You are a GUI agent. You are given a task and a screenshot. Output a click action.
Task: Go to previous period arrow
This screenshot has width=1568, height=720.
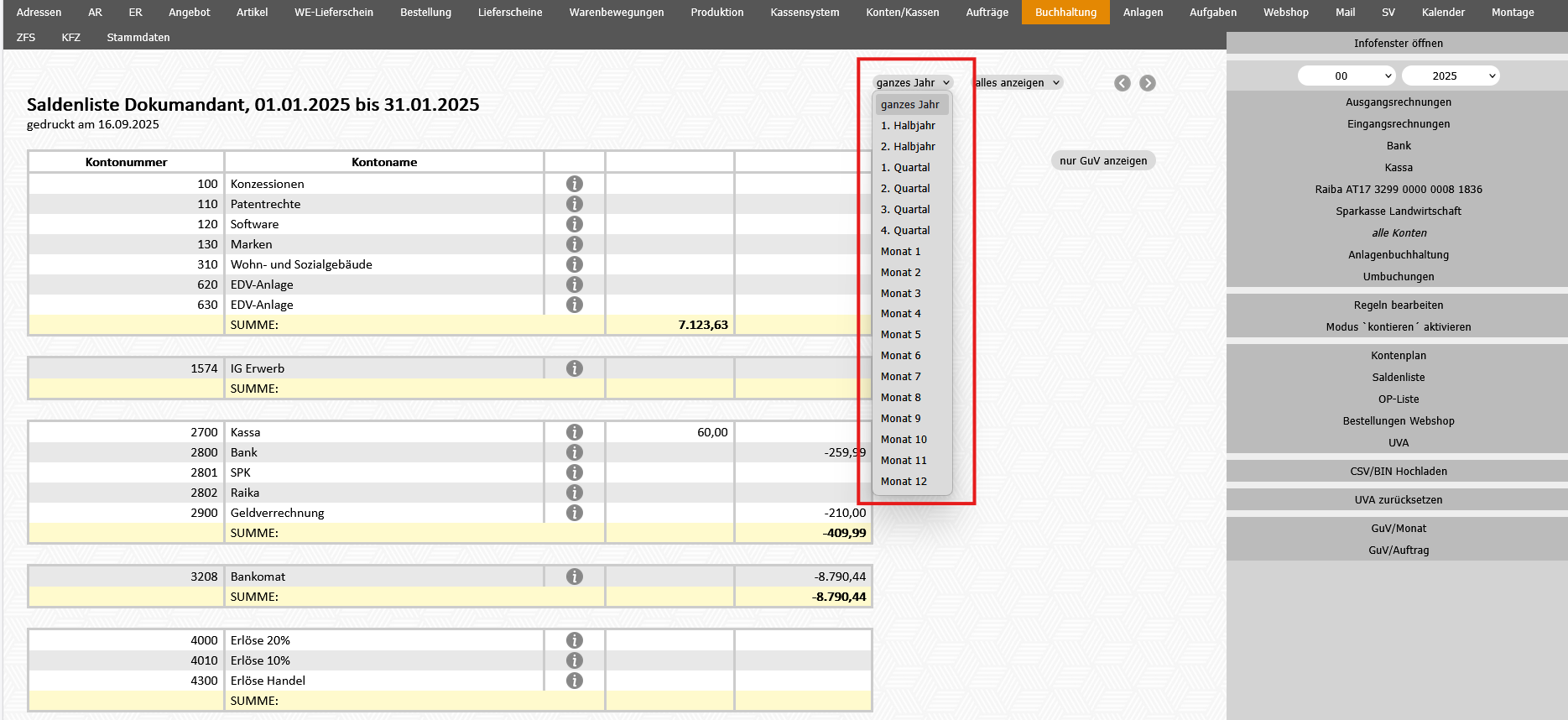tap(1123, 83)
